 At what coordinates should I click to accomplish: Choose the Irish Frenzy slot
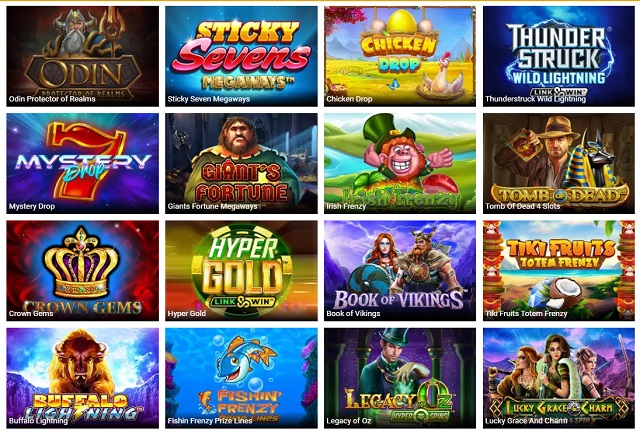tap(400, 163)
